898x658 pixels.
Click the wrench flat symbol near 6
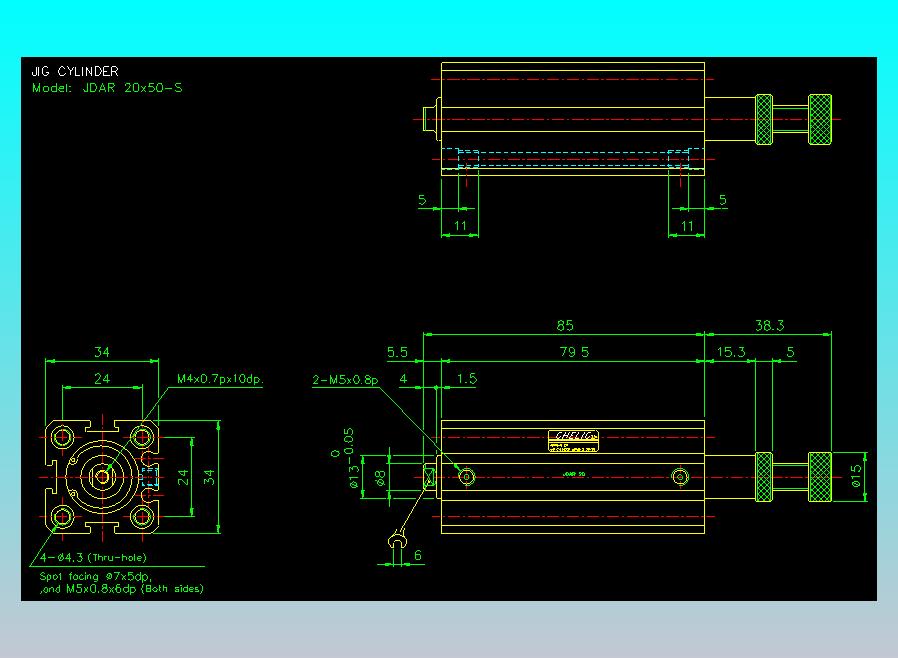click(x=397, y=540)
